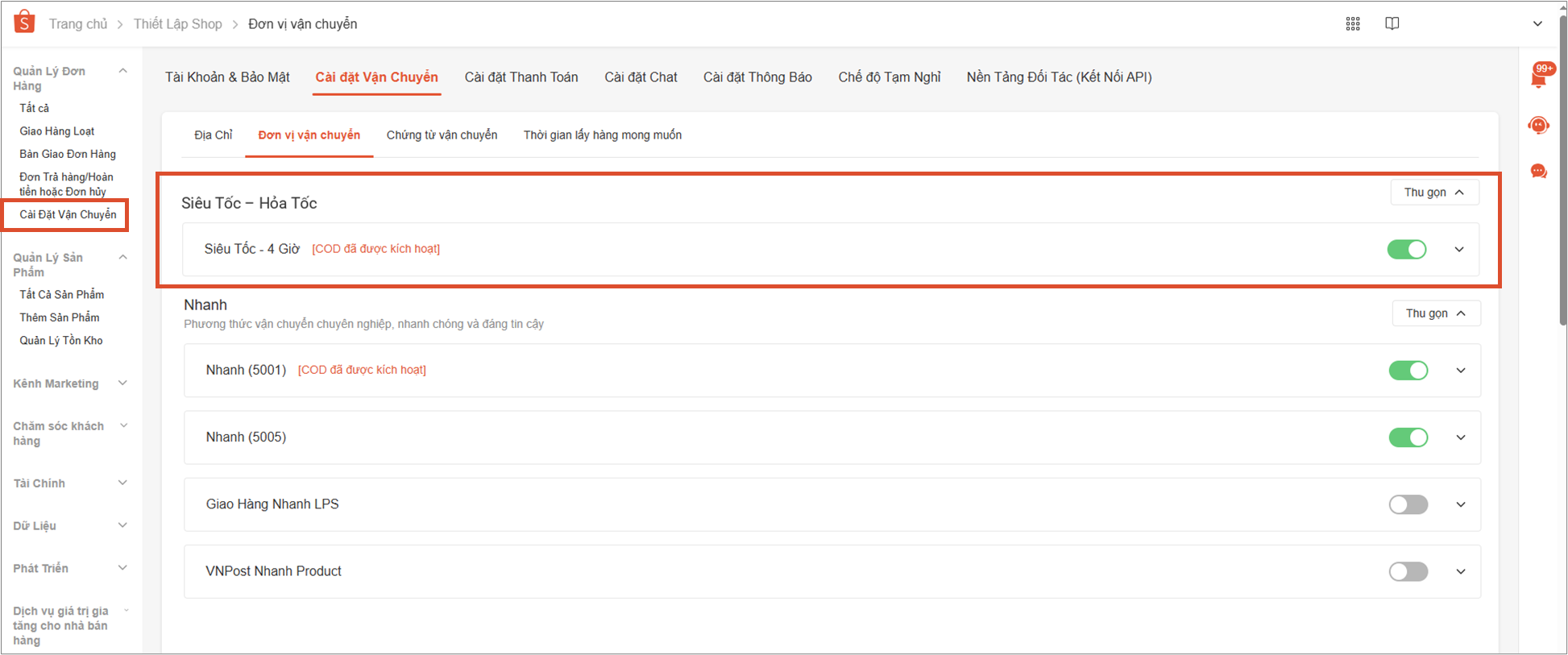Enable the VNPost Nhanh Product switch
This screenshot has height=655, width=1568.
[x=1408, y=571]
